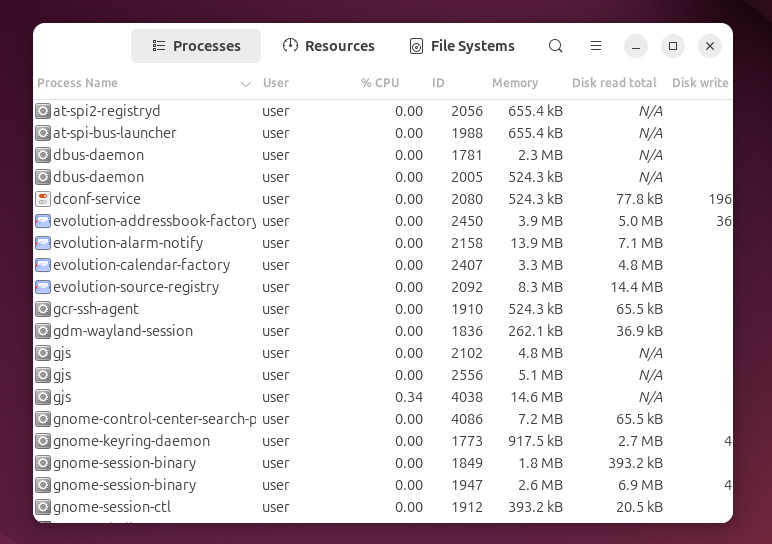Click the evolution-alarm-notify mail icon
This screenshot has width=772, height=544.
tap(43, 243)
